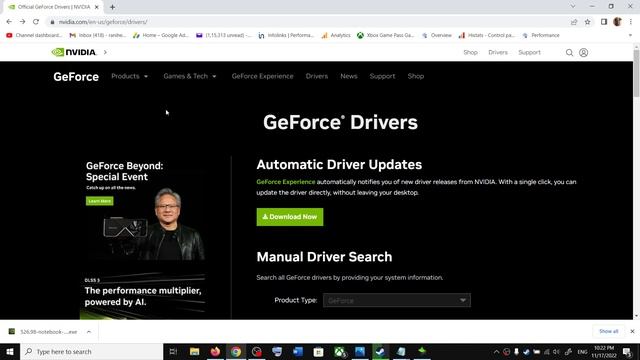640x360 pixels.
Task: Expand the Products dropdown menu
Action: click(130, 76)
